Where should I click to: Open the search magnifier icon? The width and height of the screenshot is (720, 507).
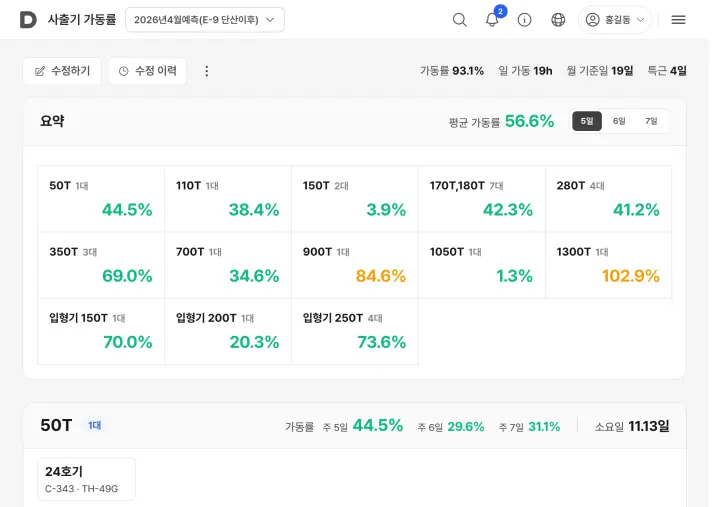pos(460,20)
